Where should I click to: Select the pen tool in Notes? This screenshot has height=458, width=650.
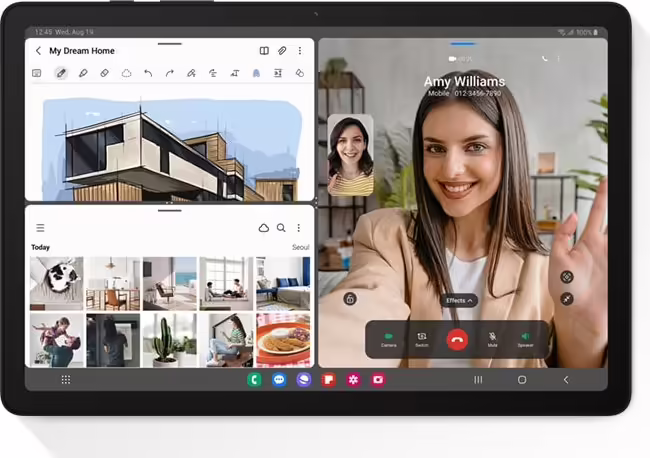(60, 73)
